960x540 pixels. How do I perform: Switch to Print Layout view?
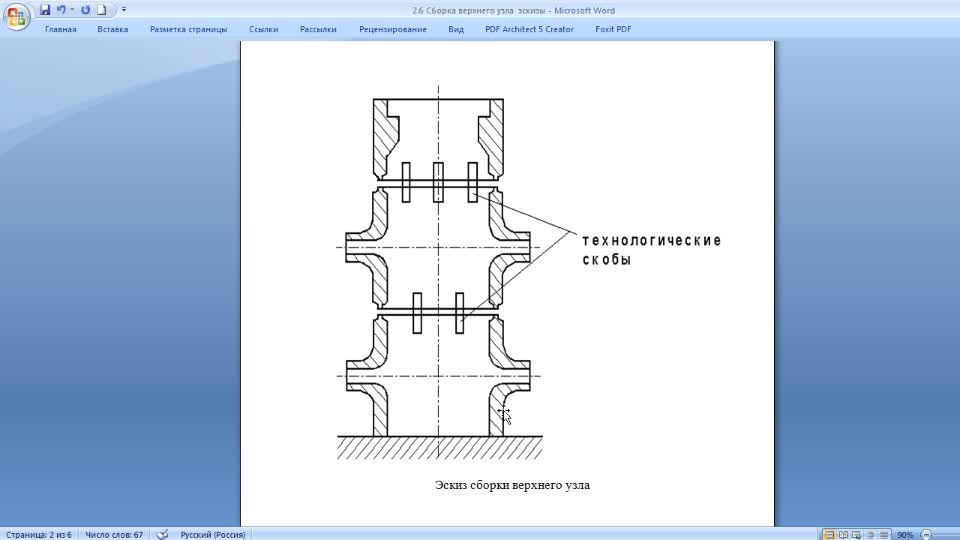[829, 534]
